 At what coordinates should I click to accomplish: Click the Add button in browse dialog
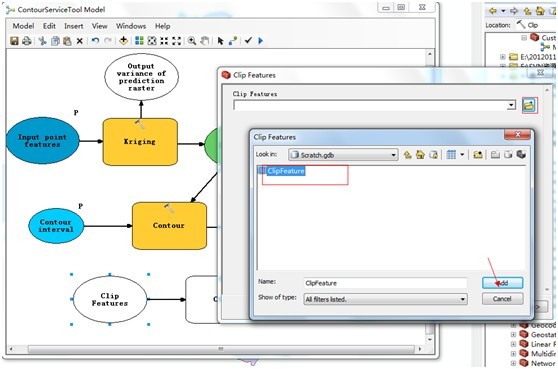(x=502, y=283)
